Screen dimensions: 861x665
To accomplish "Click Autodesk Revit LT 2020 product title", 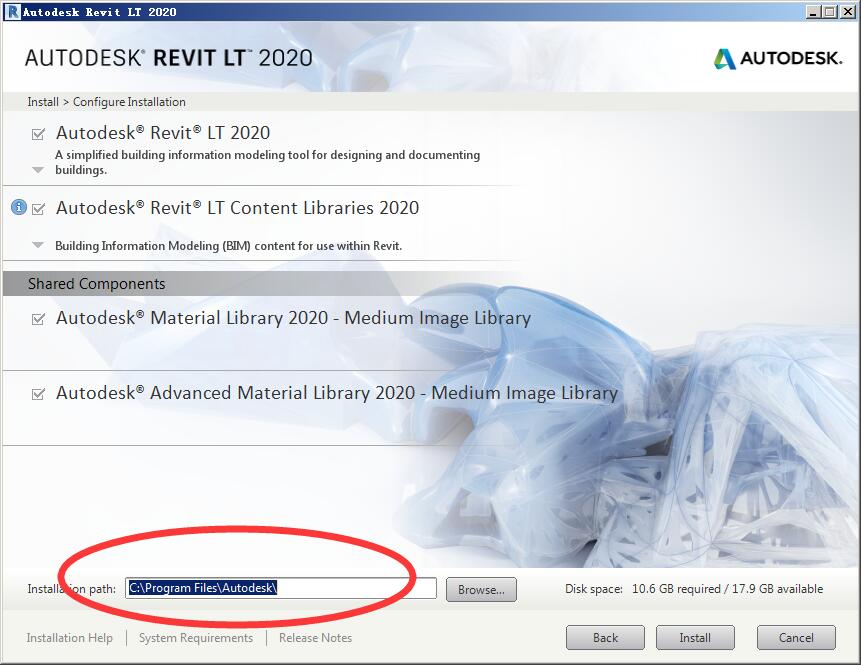I will tap(163, 133).
